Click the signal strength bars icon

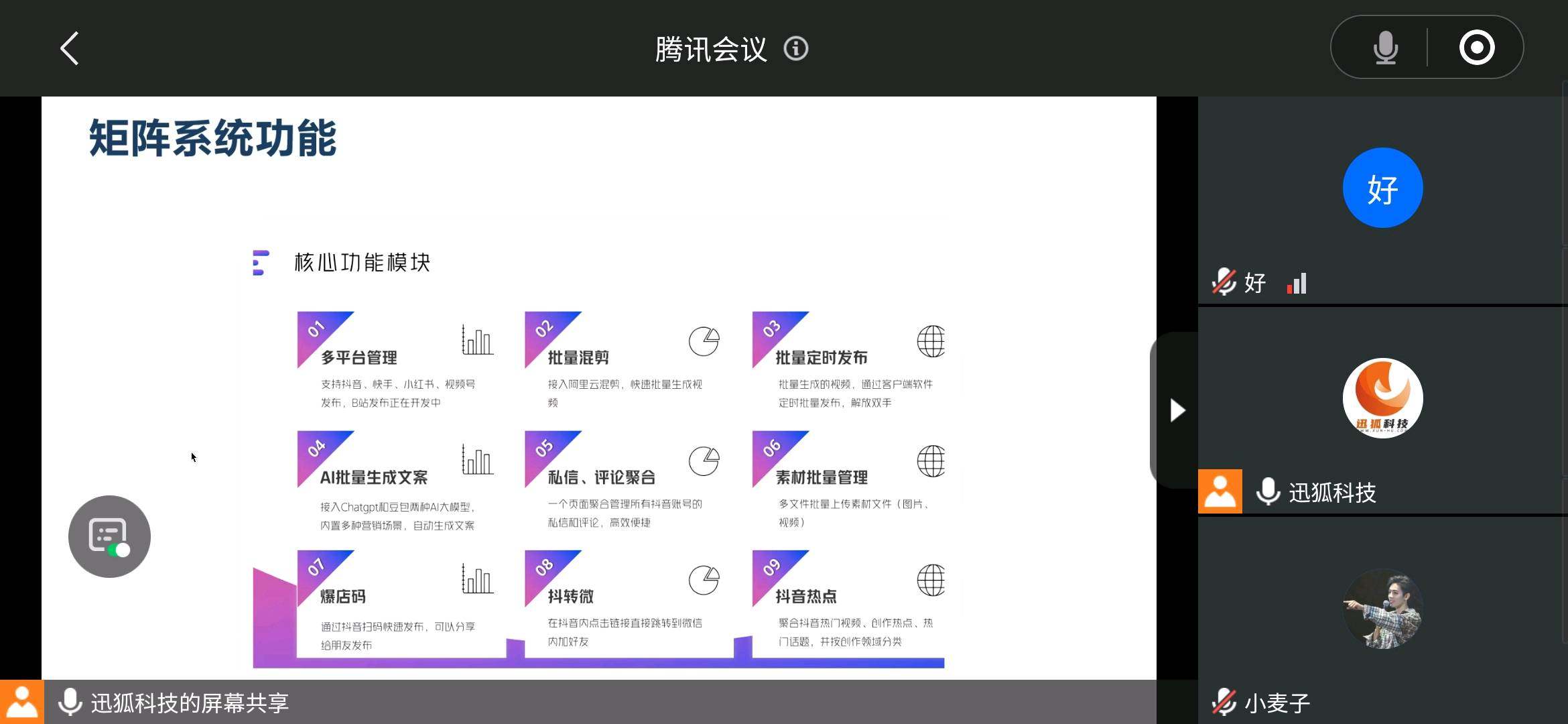(1297, 283)
